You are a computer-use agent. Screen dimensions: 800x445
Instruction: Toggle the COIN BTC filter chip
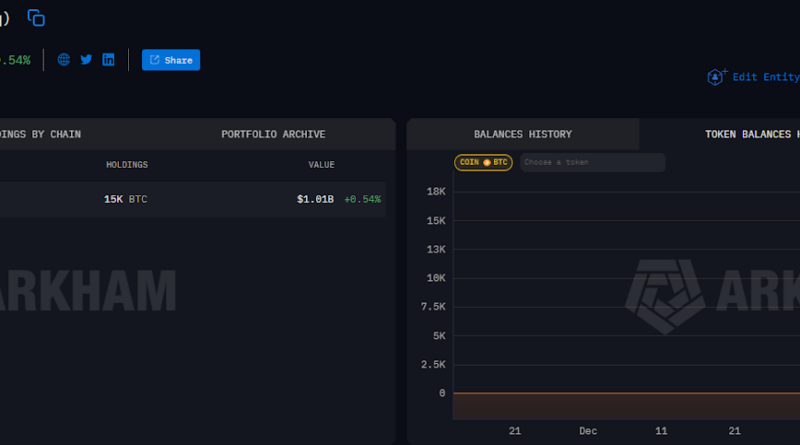pyautogui.click(x=483, y=162)
